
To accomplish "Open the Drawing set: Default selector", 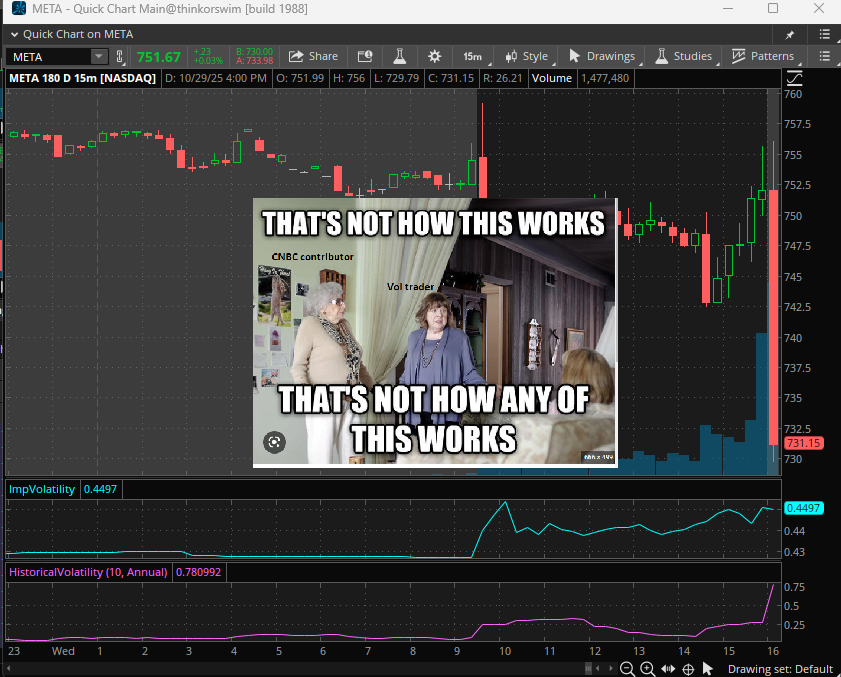I will click(x=780, y=669).
